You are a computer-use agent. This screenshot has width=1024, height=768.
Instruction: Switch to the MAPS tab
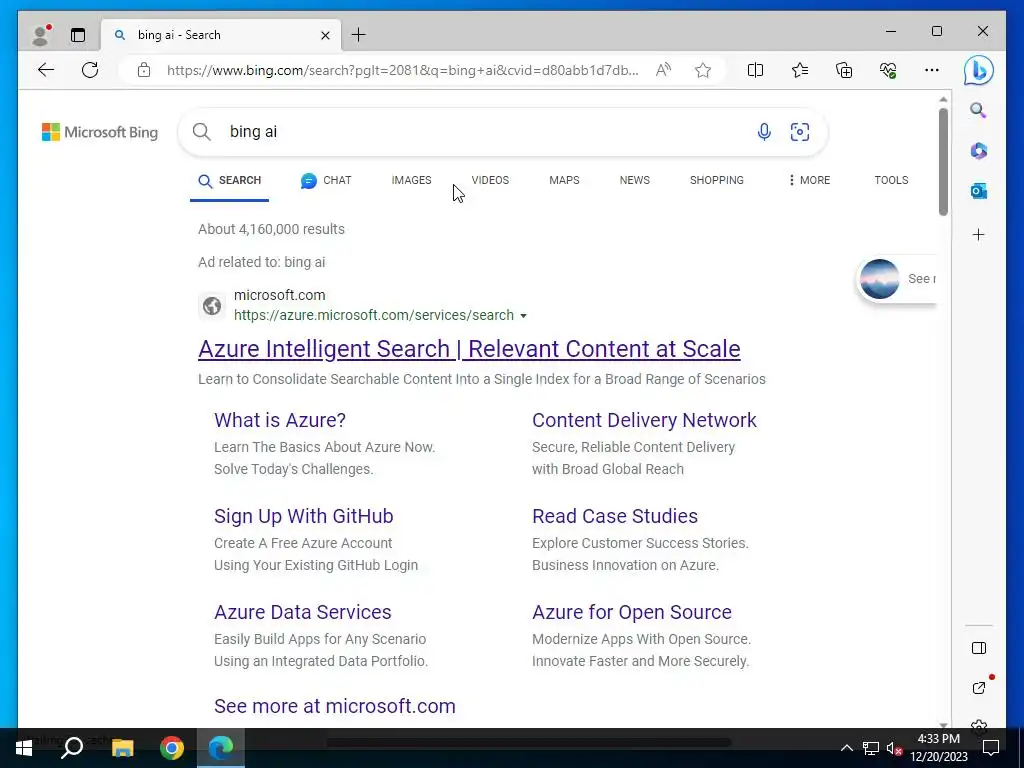click(x=564, y=180)
